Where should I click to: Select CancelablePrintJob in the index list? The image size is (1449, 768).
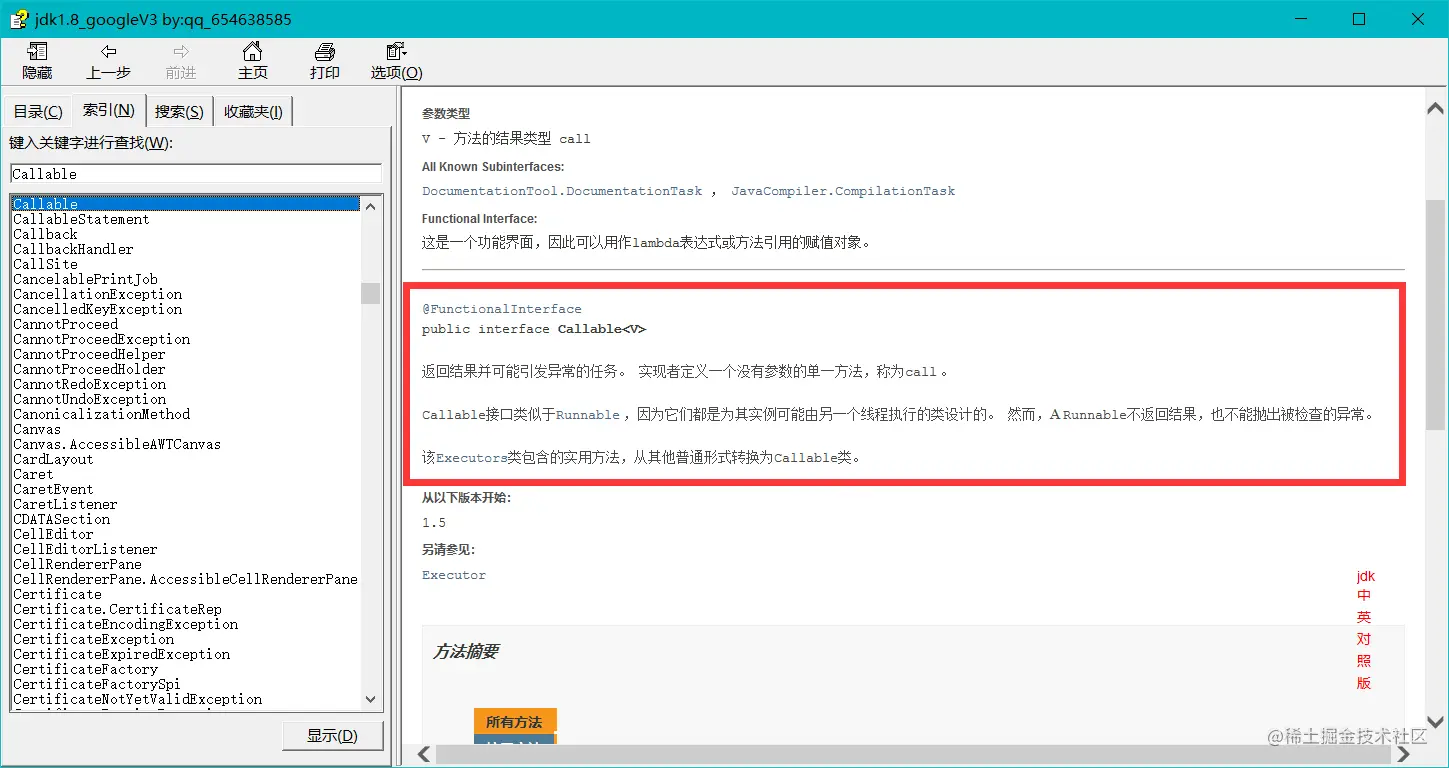point(85,279)
